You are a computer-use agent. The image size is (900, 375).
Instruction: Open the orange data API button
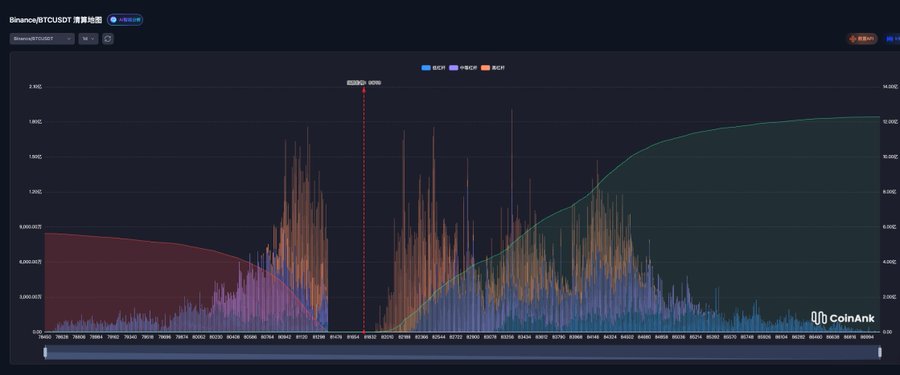863,39
